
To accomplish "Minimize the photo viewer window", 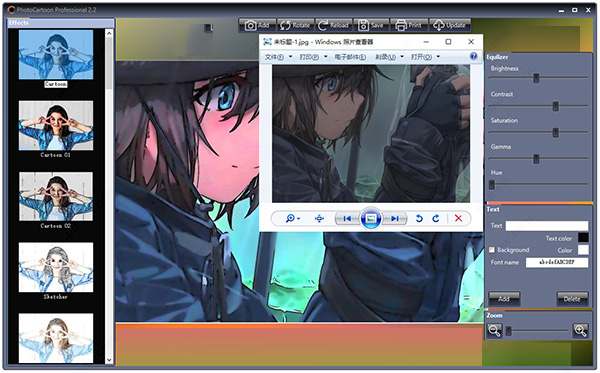I will 426,41.
